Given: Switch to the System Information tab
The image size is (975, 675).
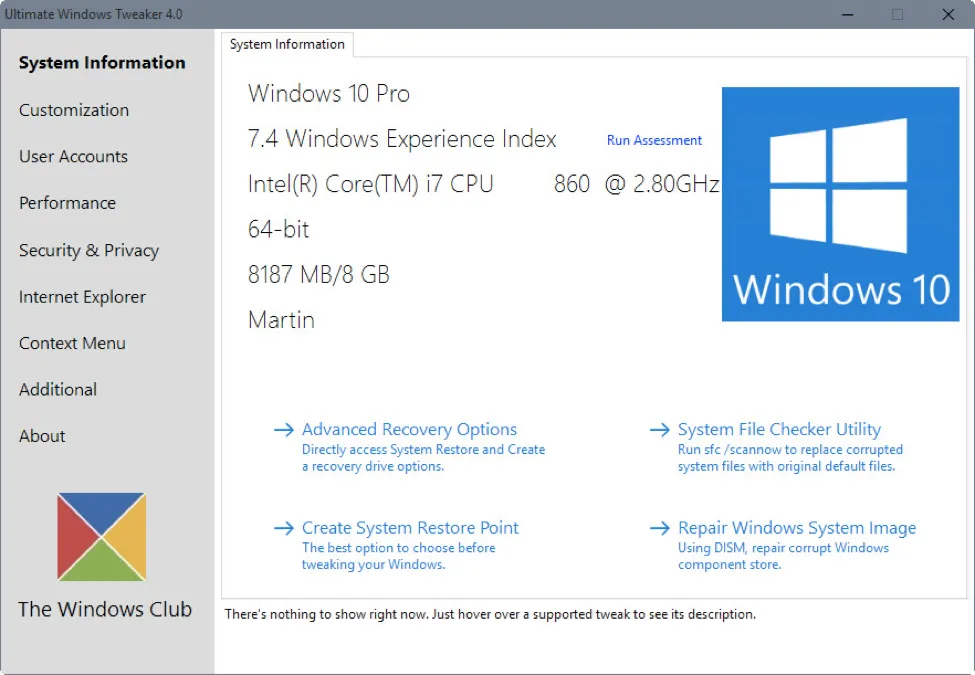Looking at the screenshot, I should pos(287,44).
